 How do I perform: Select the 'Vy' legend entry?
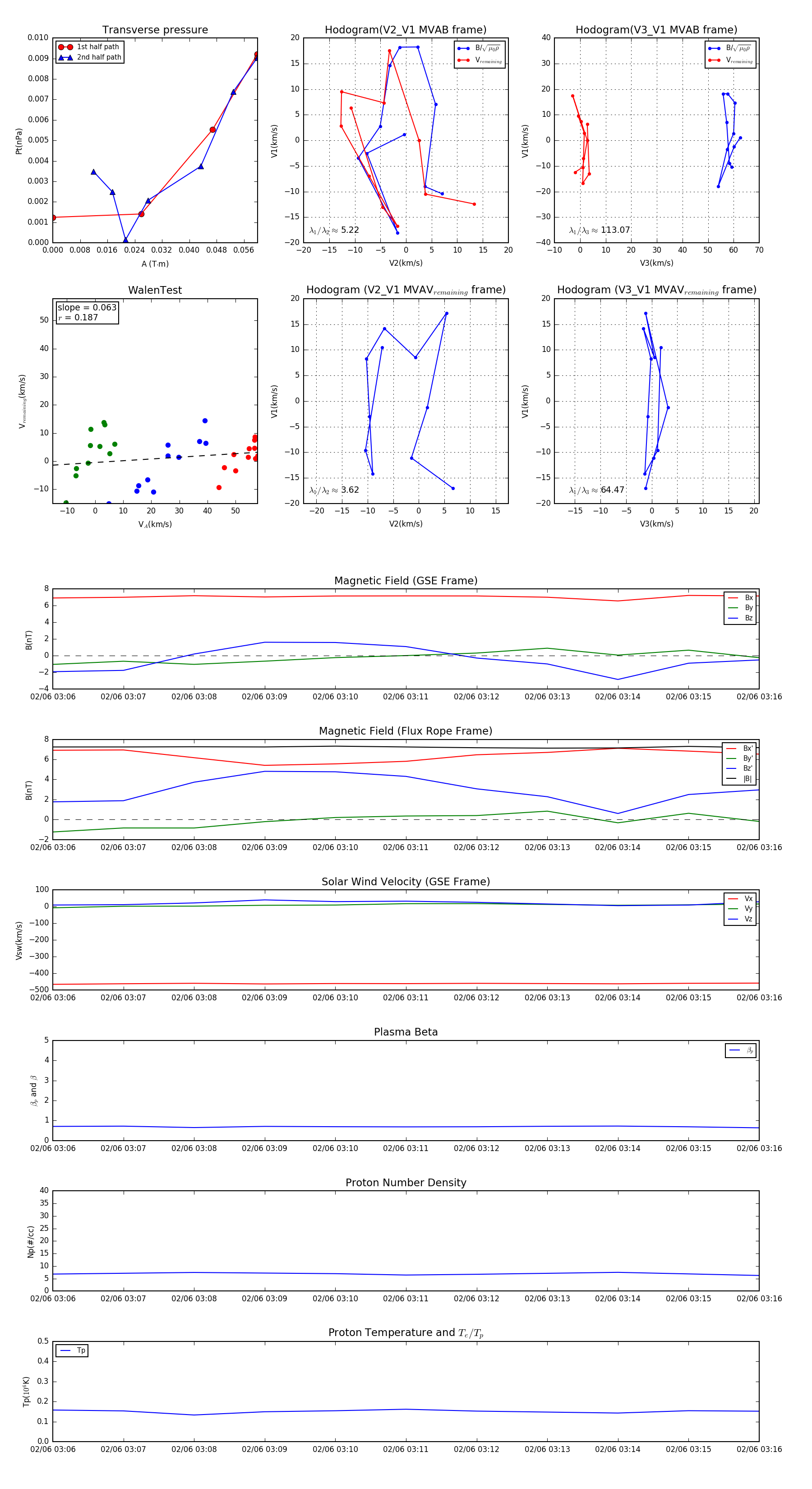[x=740, y=909]
